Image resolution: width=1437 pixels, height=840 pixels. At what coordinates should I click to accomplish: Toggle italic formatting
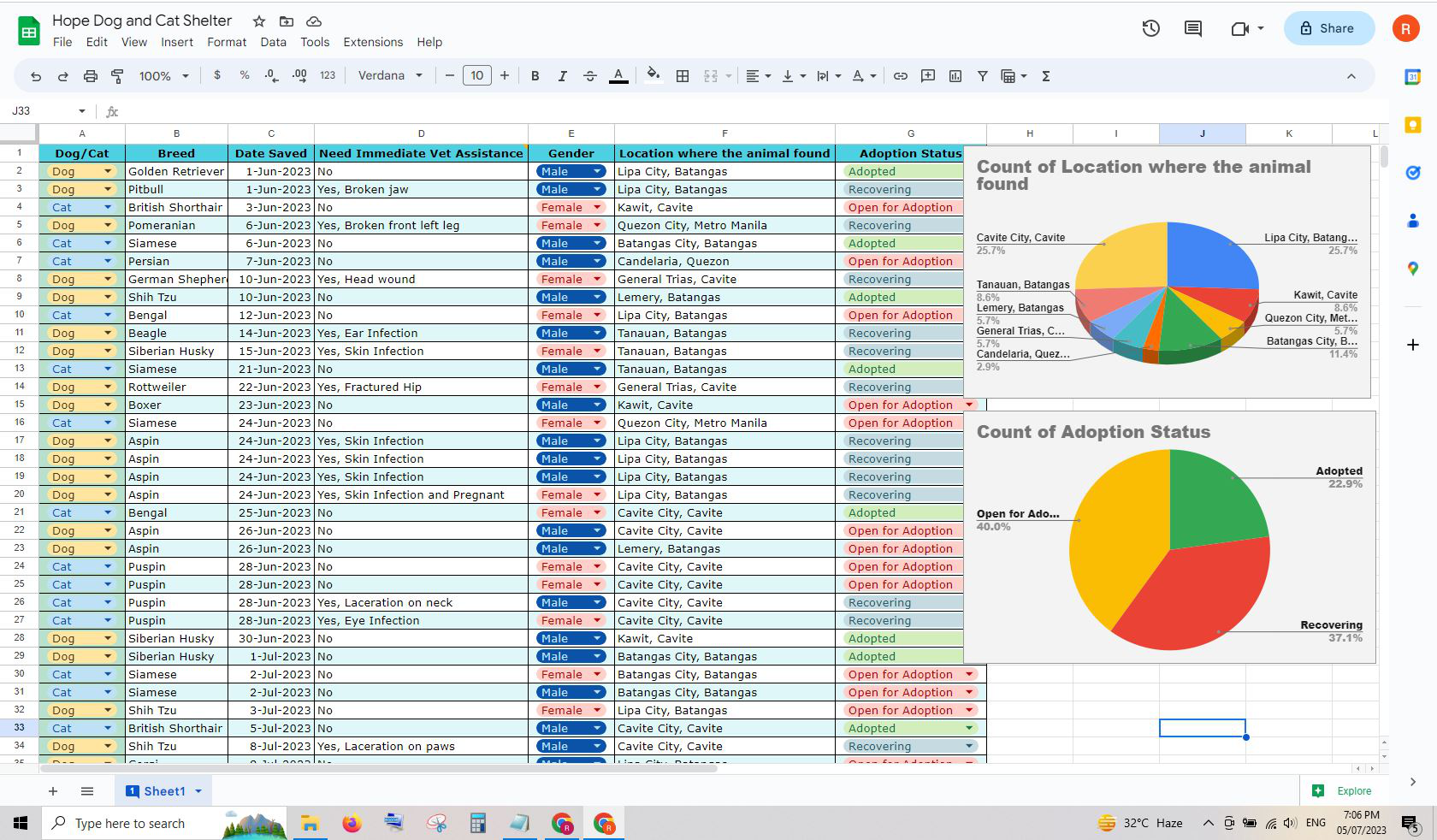(562, 76)
